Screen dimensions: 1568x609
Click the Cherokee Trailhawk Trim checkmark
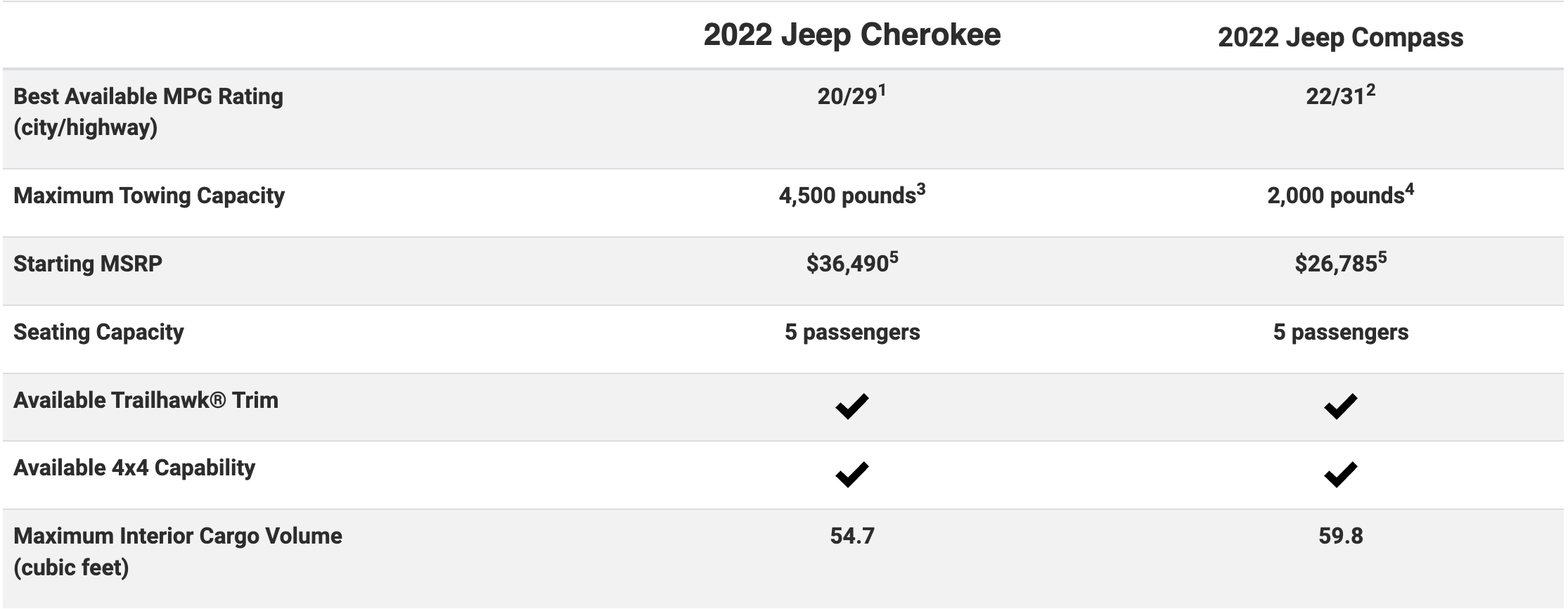pyautogui.click(x=852, y=406)
